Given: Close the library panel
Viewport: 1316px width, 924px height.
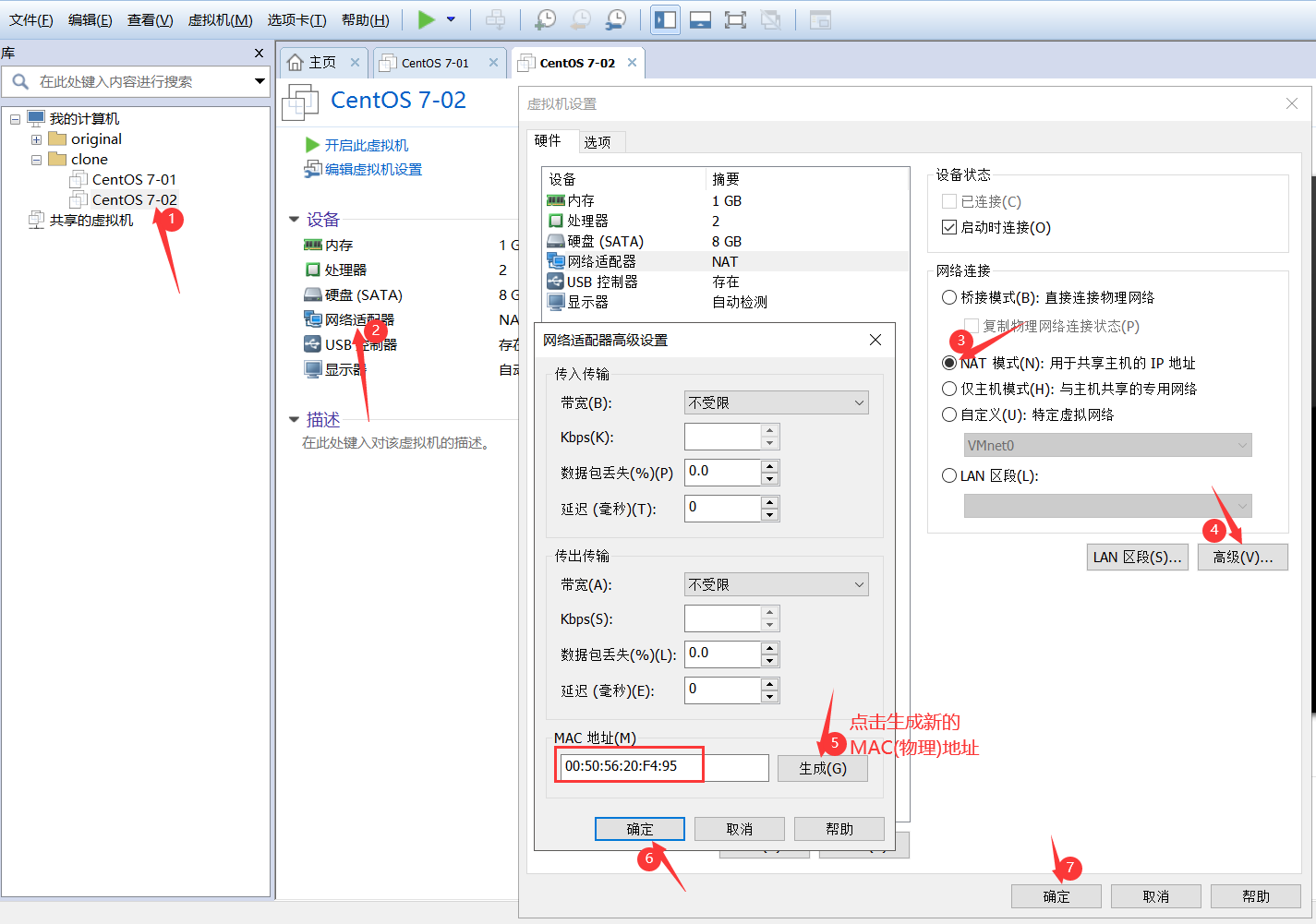Looking at the screenshot, I should (x=259, y=54).
